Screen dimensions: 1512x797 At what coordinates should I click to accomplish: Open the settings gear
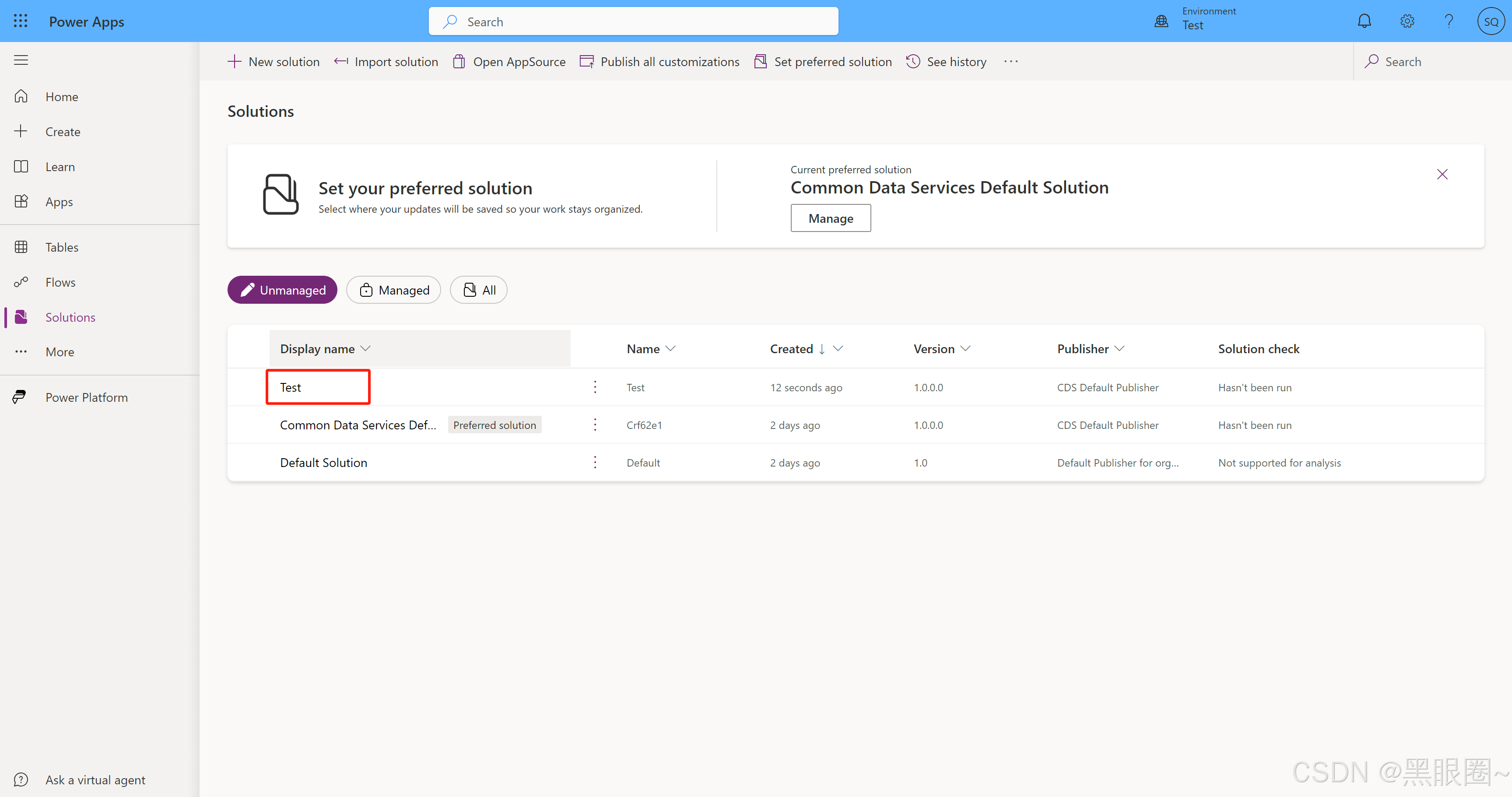pyautogui.click(x=1407, y=21)
